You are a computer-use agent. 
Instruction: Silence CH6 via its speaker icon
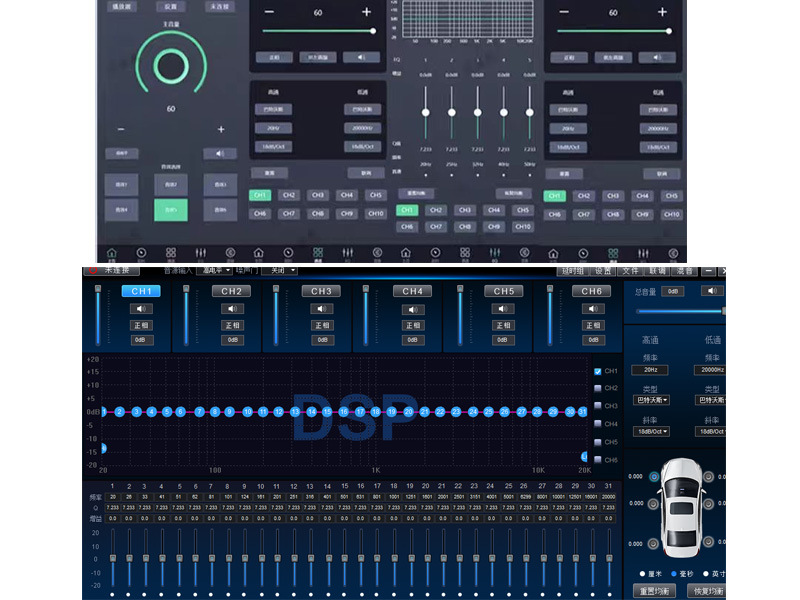coord(593,309)
